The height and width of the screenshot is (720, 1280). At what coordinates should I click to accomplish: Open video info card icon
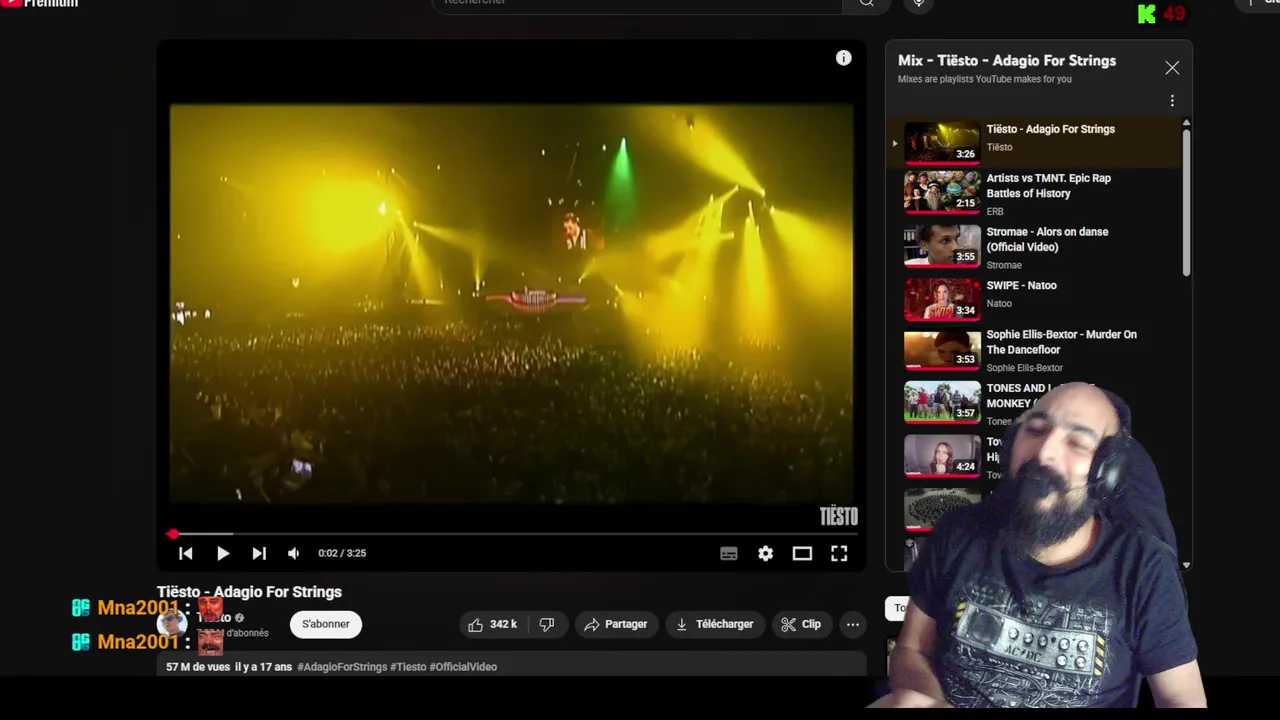pyautogui.click(x=844, y=58)
